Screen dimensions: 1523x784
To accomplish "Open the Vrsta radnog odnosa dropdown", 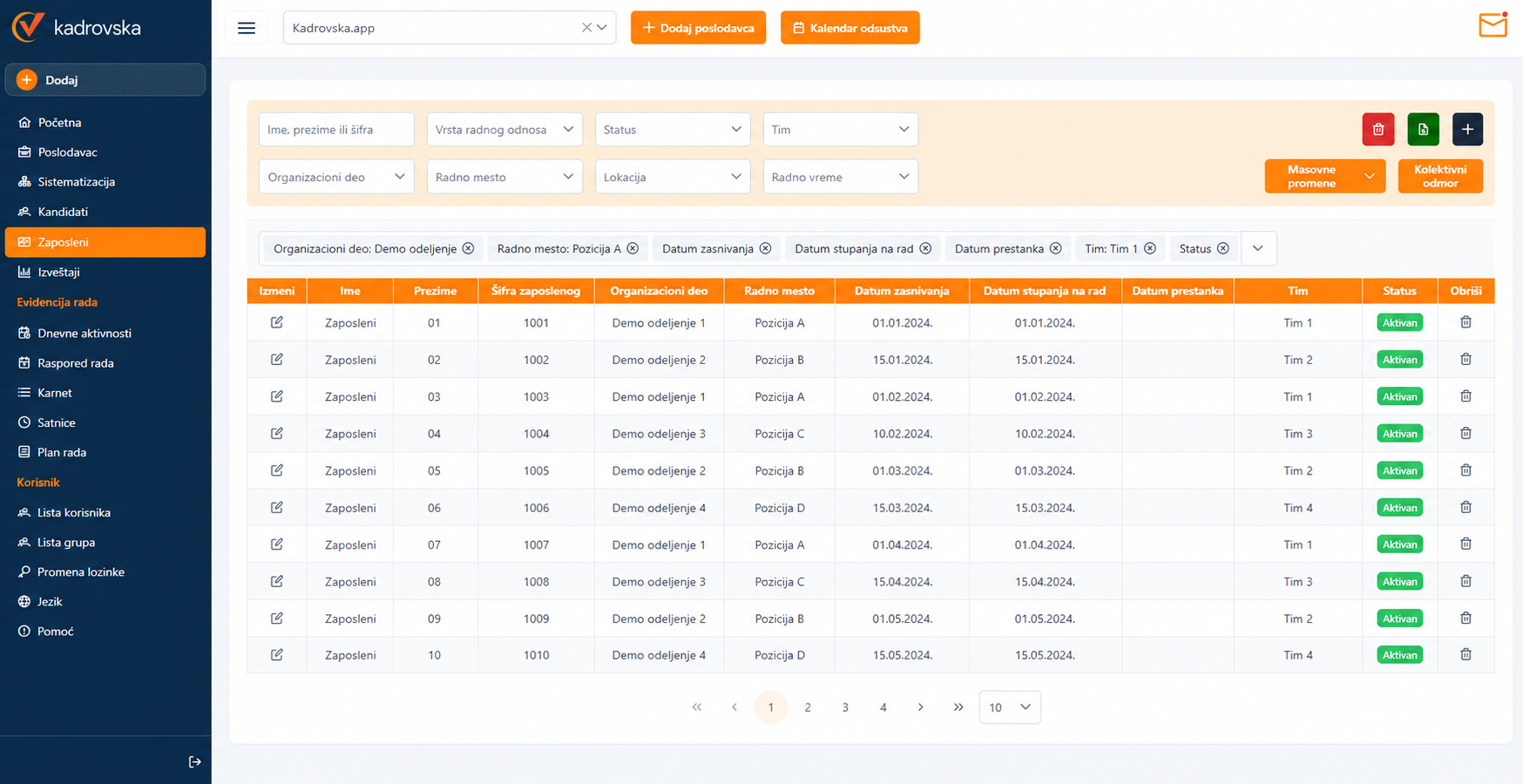I will pyautogui.click(x=504, y=130).
